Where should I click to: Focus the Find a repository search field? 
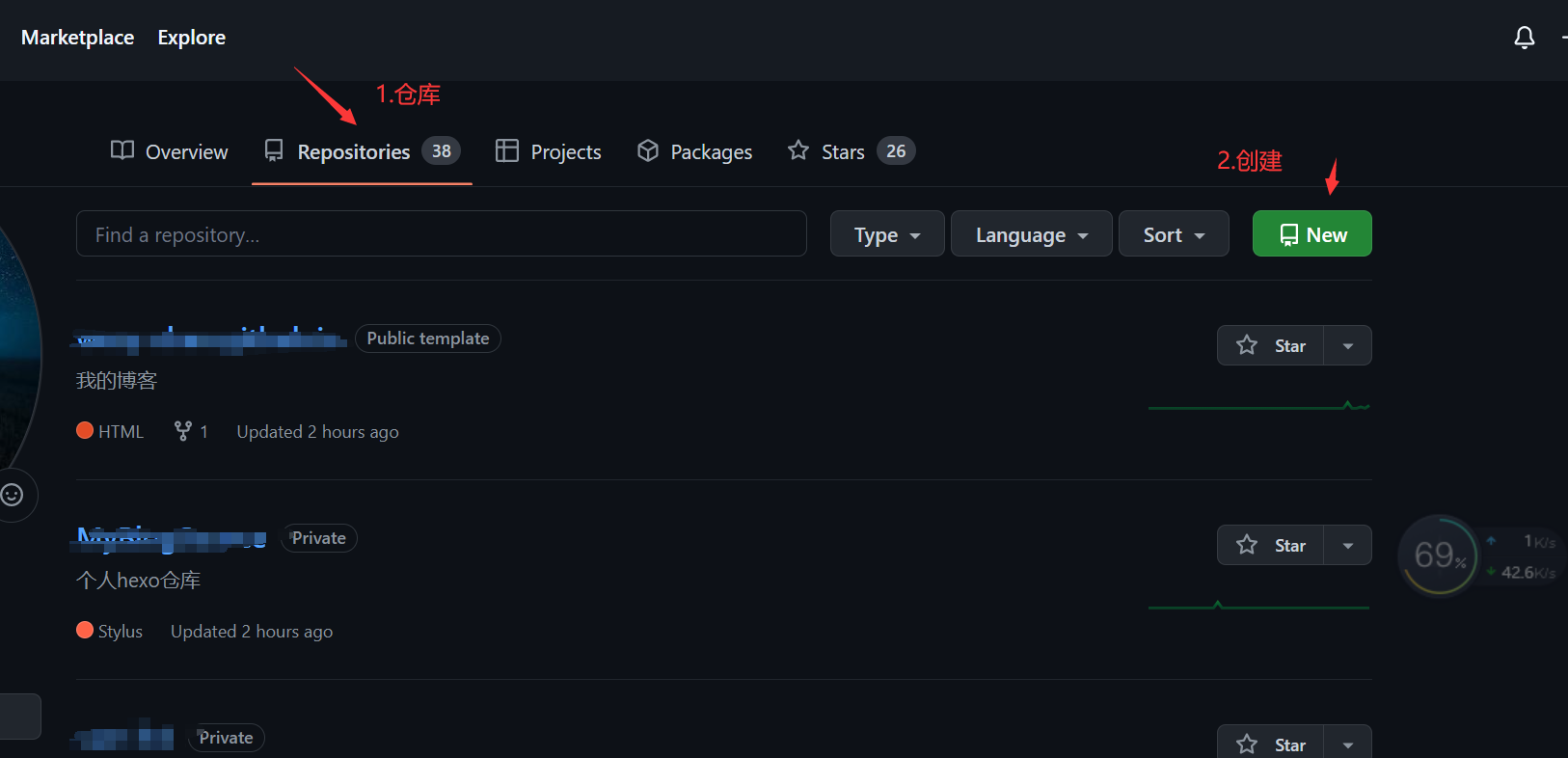click(x=442, y=233)
